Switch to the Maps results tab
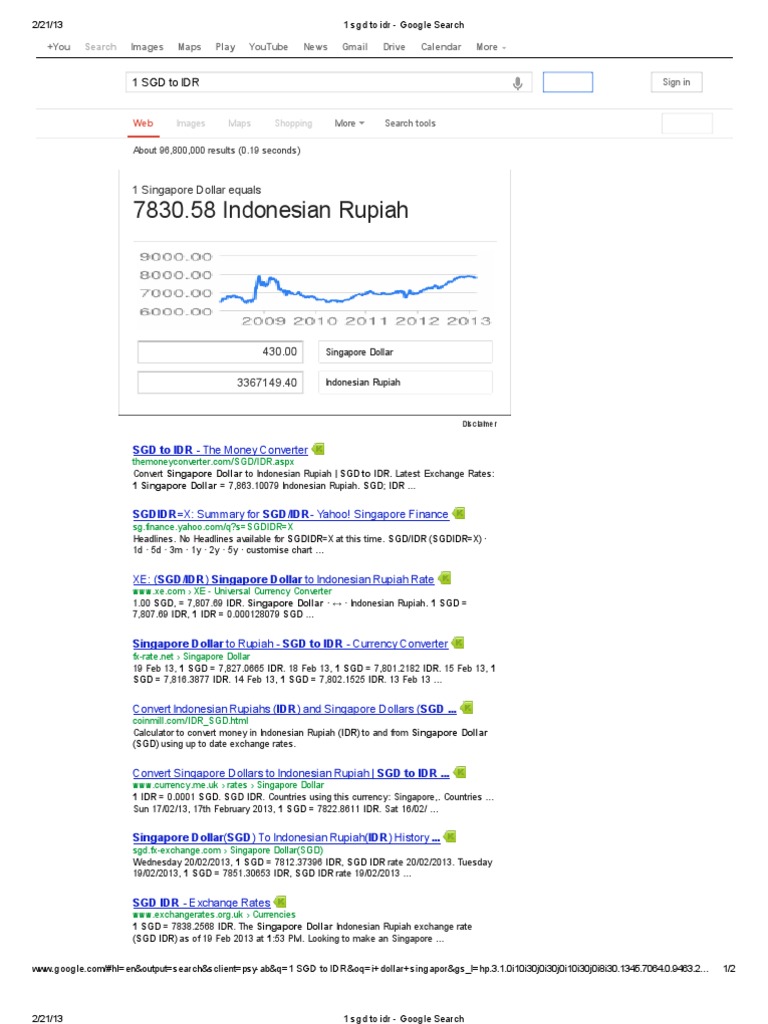 click(x=240, y=123)
